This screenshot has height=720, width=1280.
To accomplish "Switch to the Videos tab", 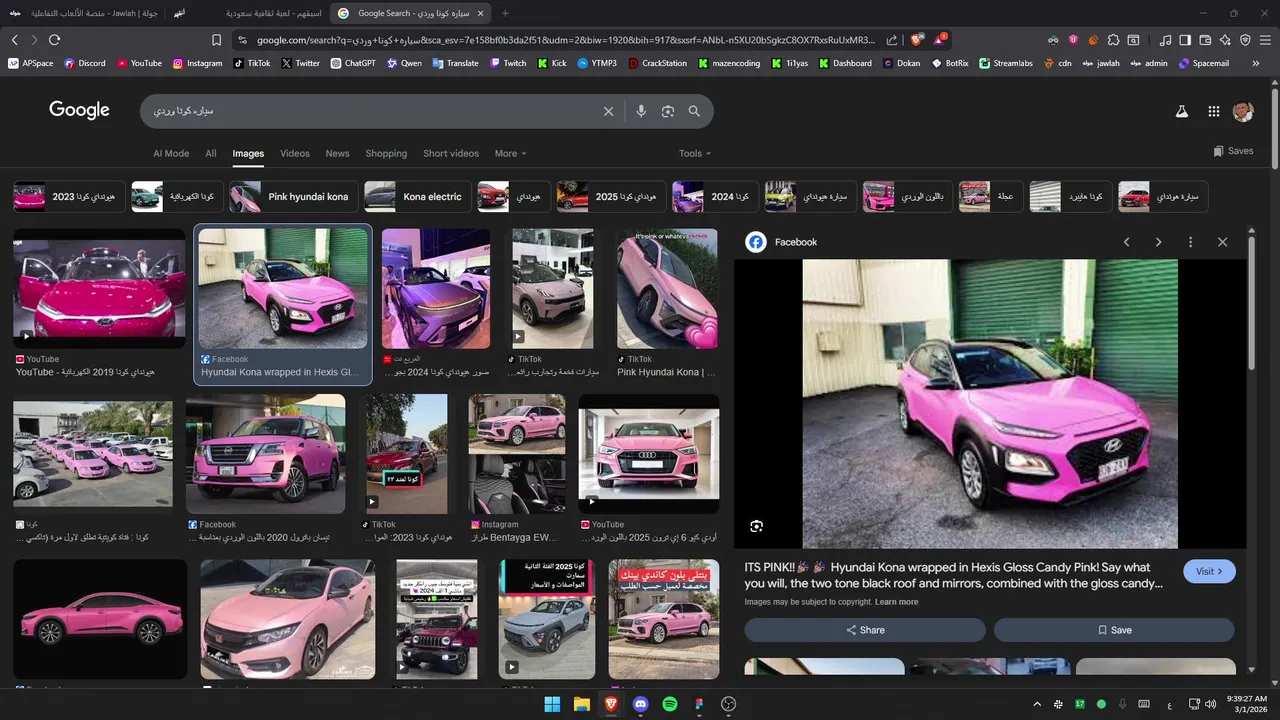I will point(295,153).
